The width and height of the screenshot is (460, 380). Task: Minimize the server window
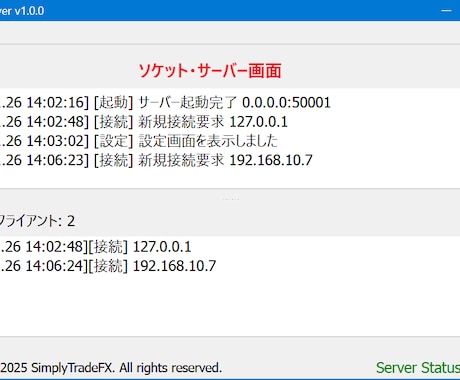[x=446, y=10]
